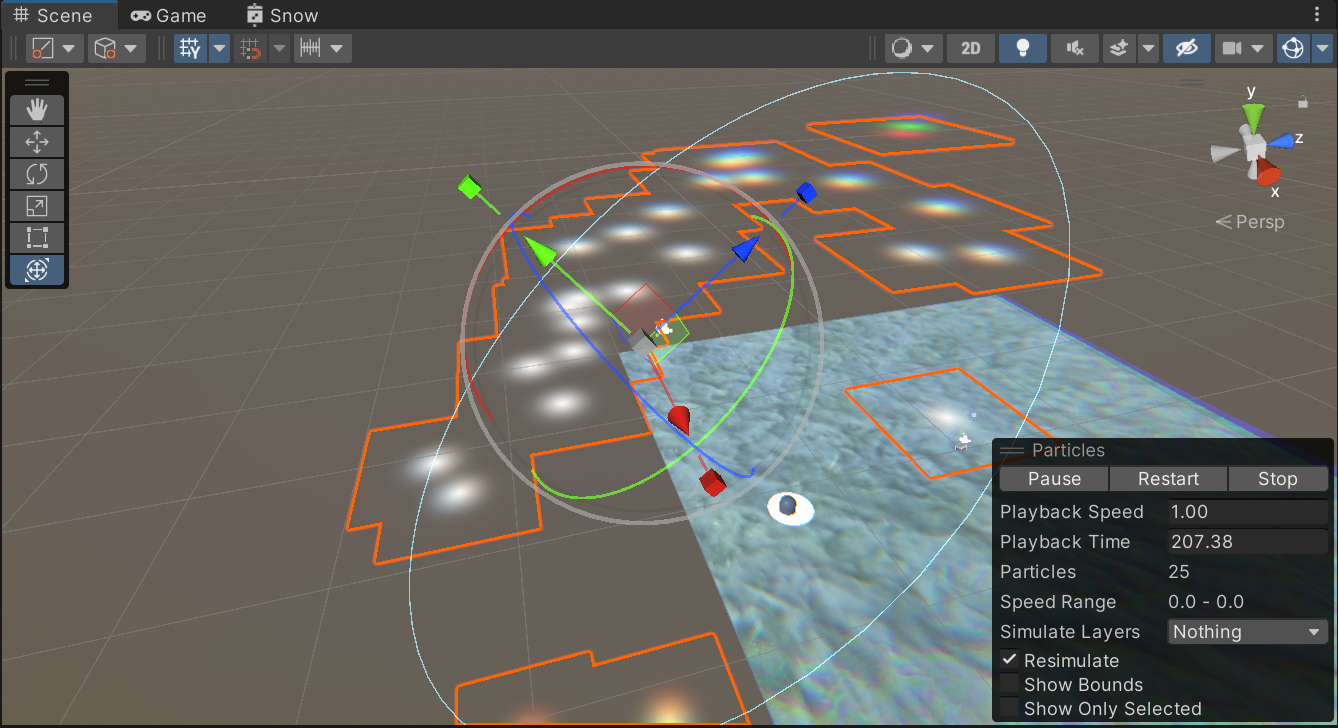Click the blue move arrow handle

tap(745, 248)
